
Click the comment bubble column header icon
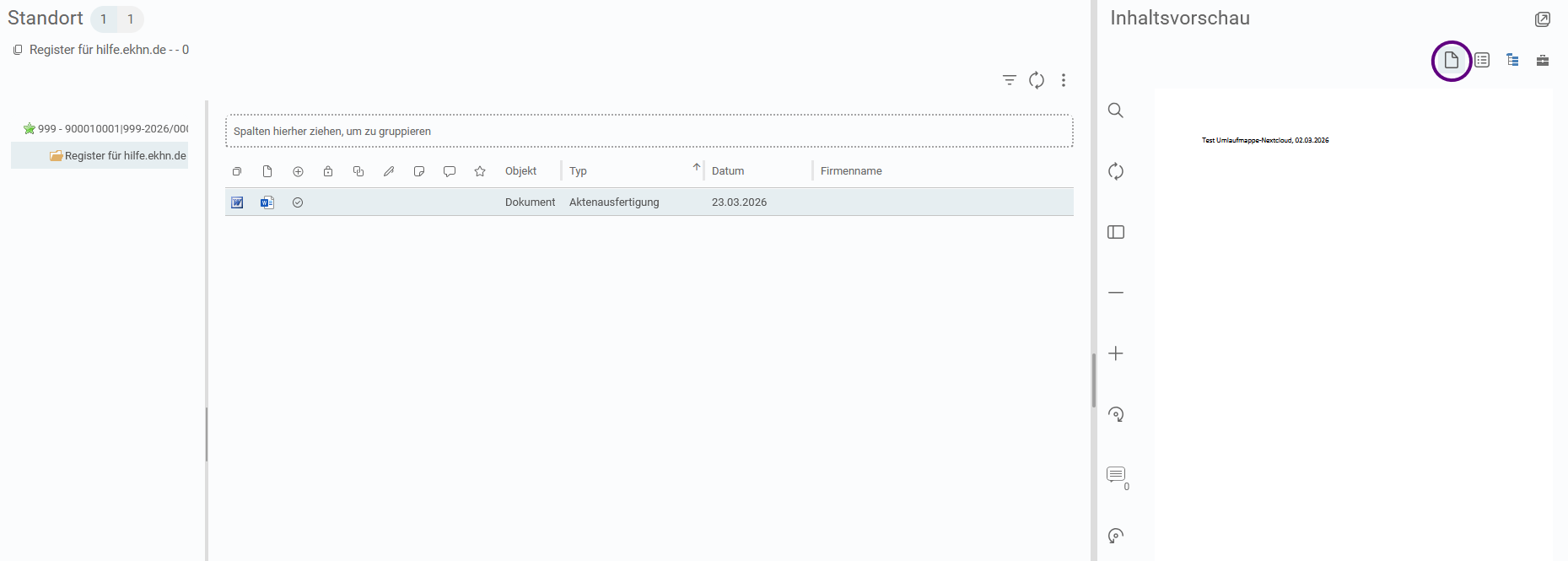(x=450, y=171)
